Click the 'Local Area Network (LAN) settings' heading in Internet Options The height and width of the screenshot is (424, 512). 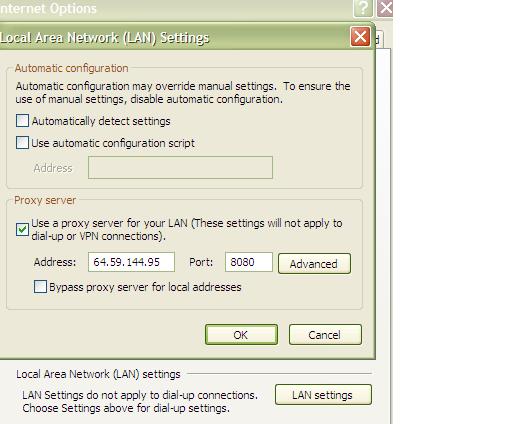click(x=98, y=374)
